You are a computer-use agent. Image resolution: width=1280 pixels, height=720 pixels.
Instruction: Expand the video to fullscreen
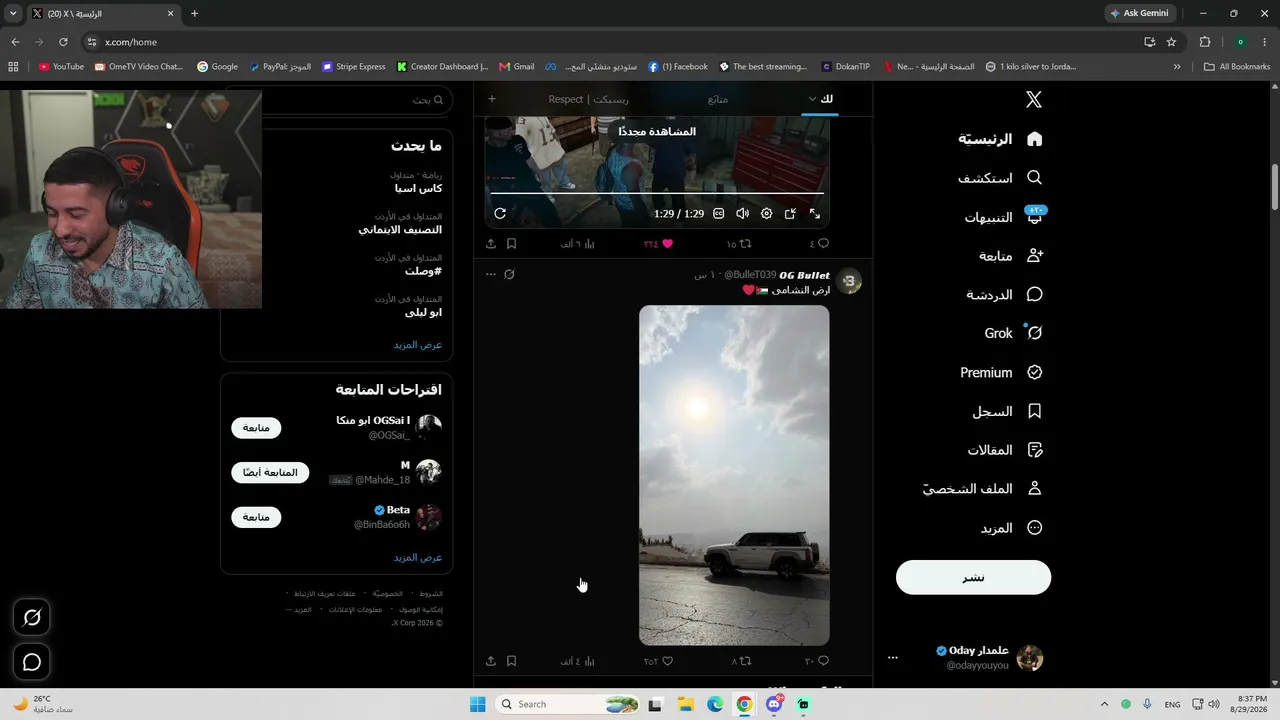point(814,213)
